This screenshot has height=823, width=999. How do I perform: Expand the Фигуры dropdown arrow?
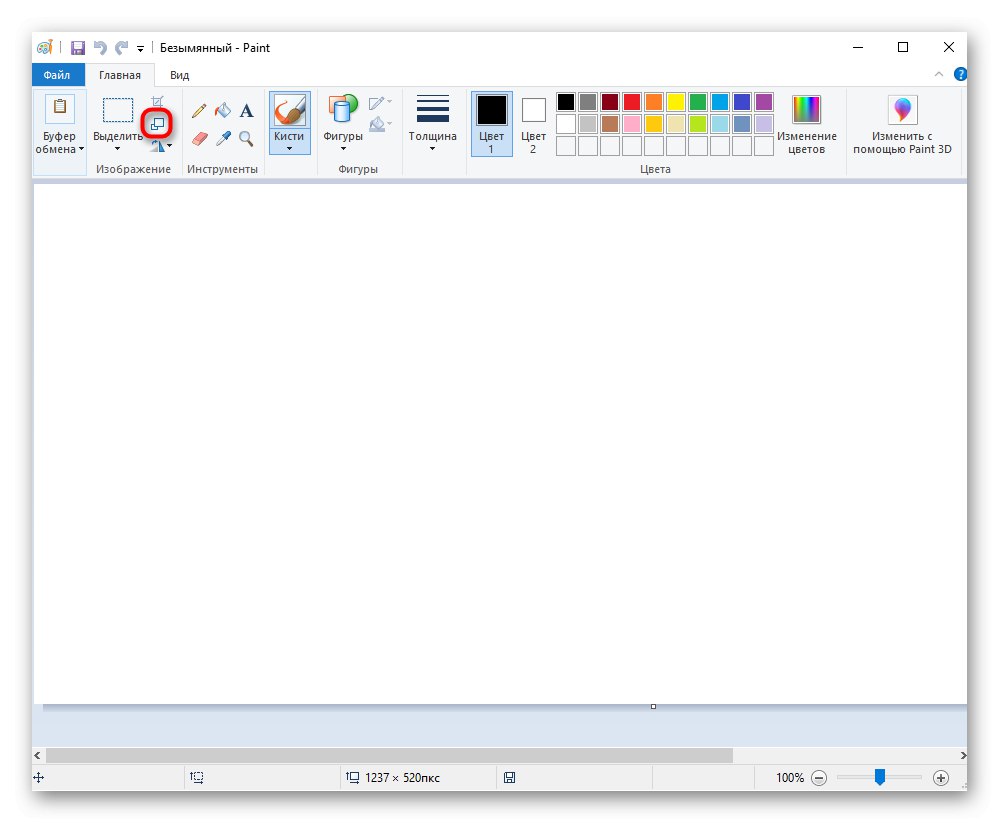(x=343, y=149)
